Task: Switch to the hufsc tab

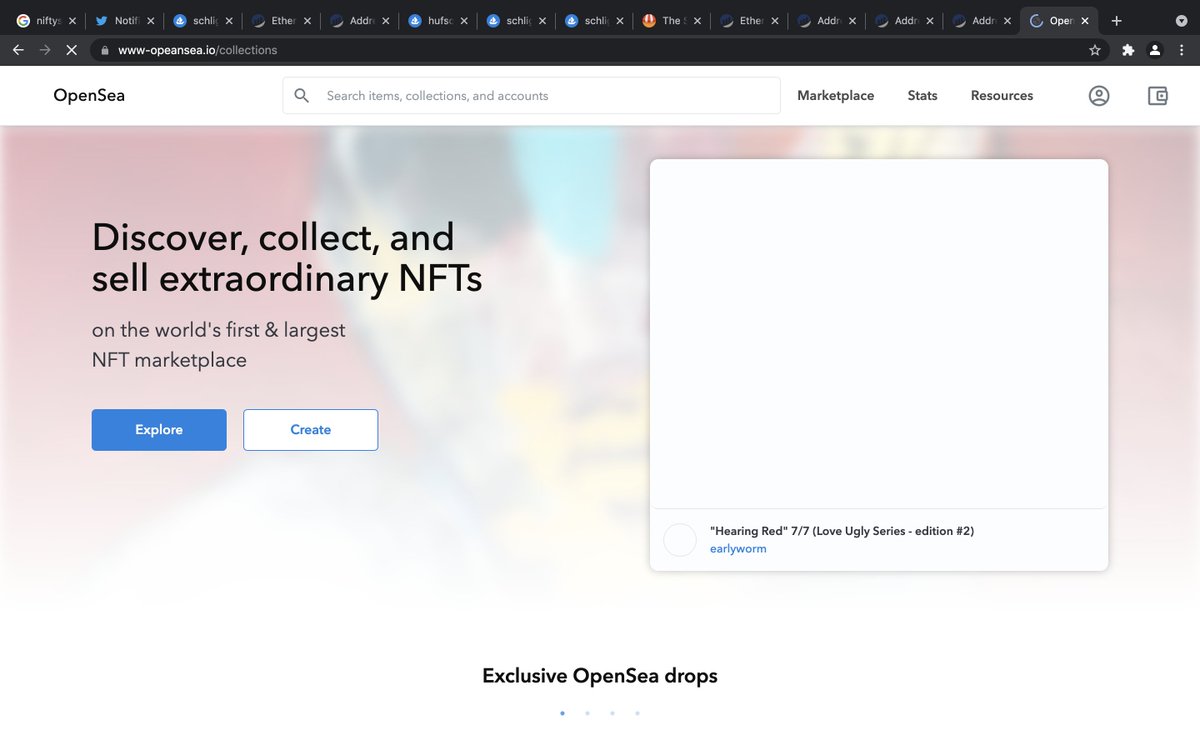Action: tap(438, 20)
